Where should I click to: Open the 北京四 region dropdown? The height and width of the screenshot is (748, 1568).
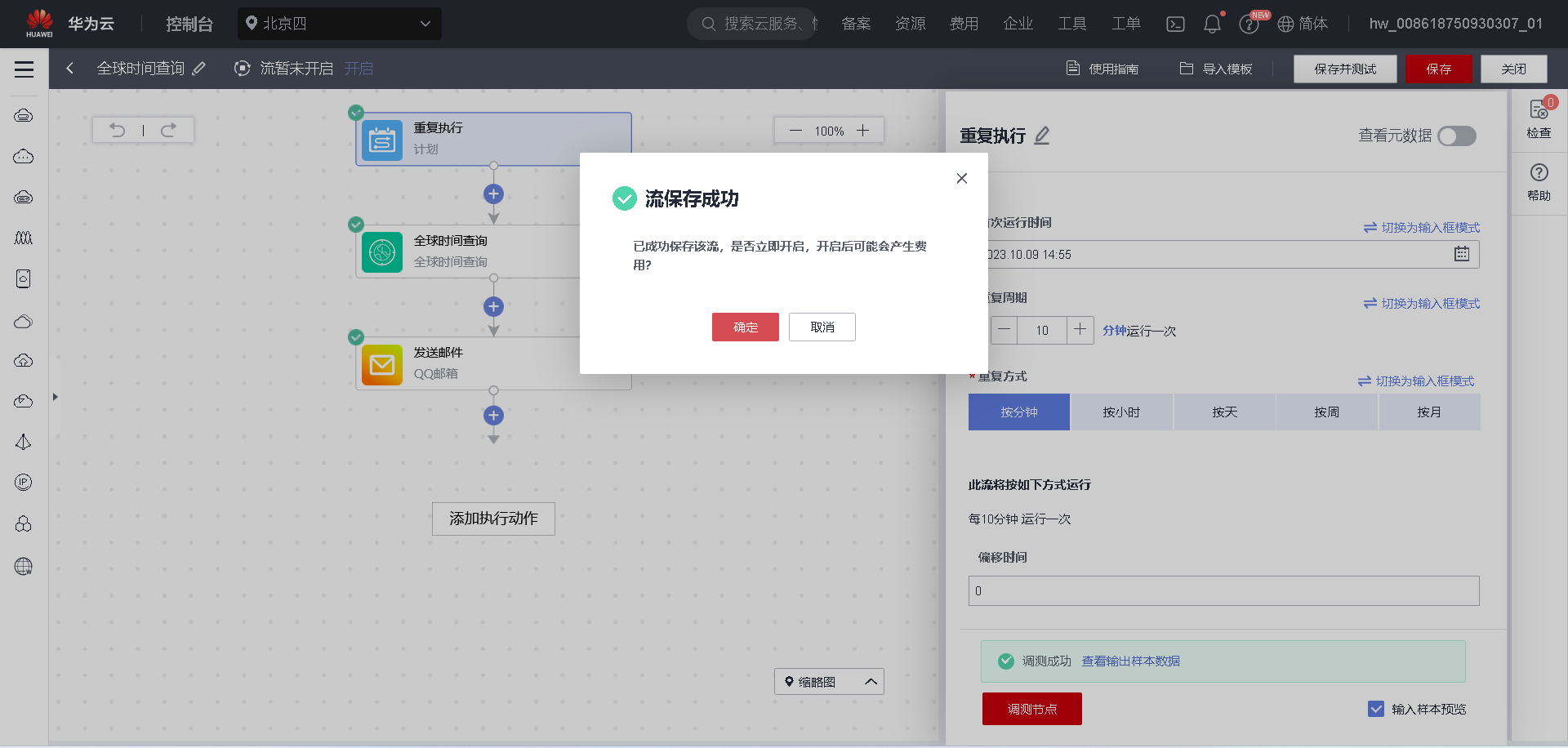tap(340, 24)
